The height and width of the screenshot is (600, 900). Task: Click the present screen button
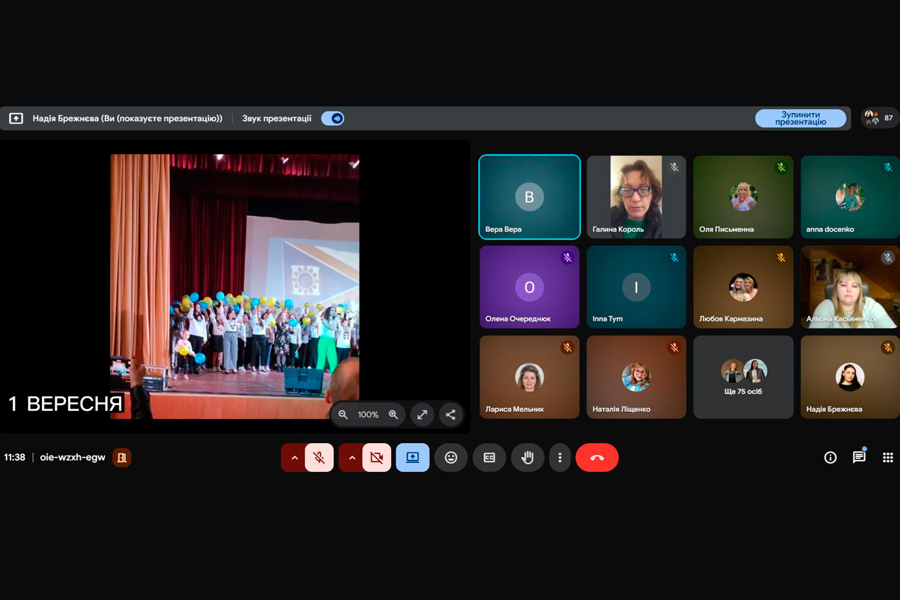[413, 458]
